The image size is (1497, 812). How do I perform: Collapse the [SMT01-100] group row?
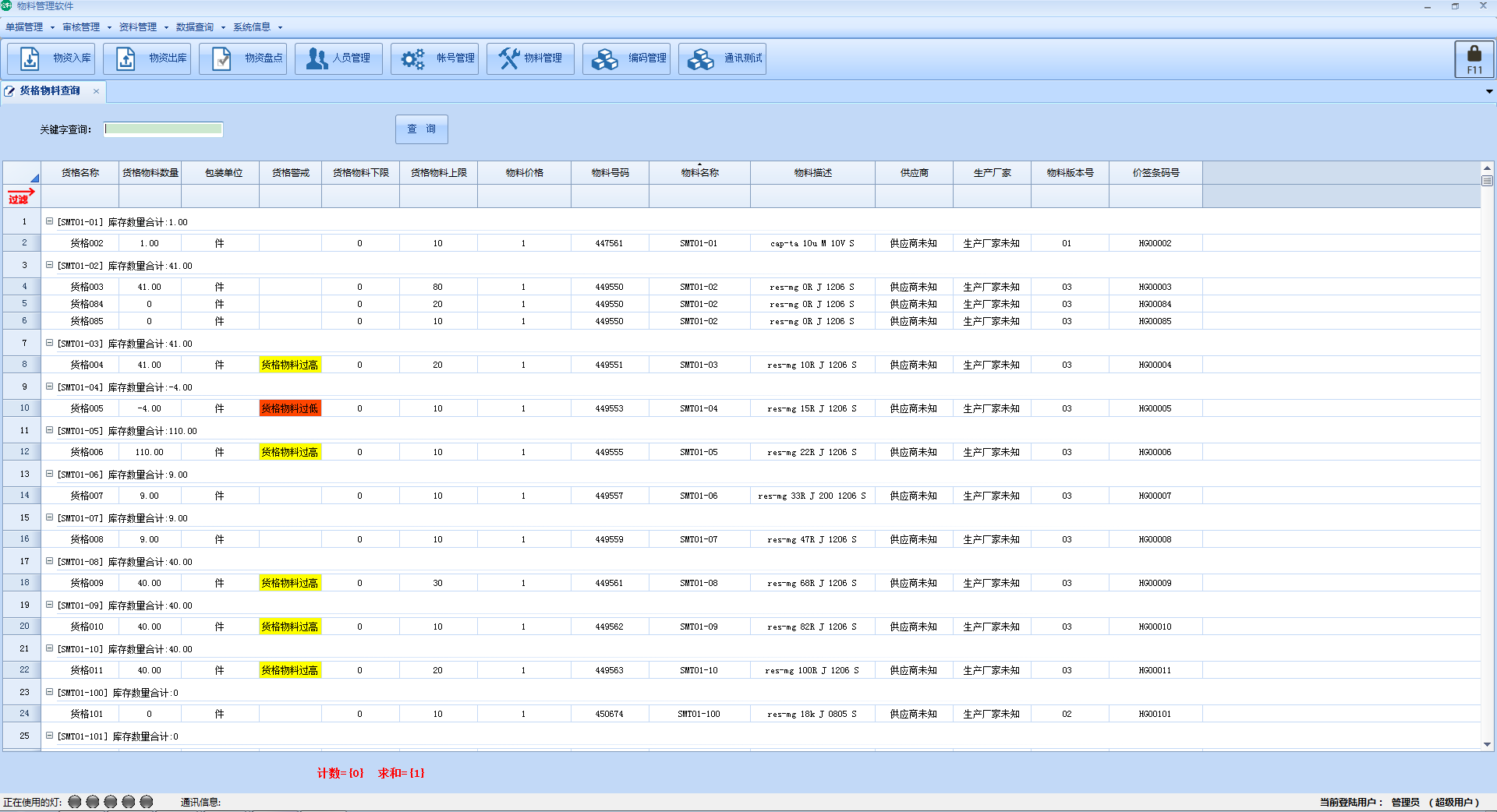click(49, 692)
